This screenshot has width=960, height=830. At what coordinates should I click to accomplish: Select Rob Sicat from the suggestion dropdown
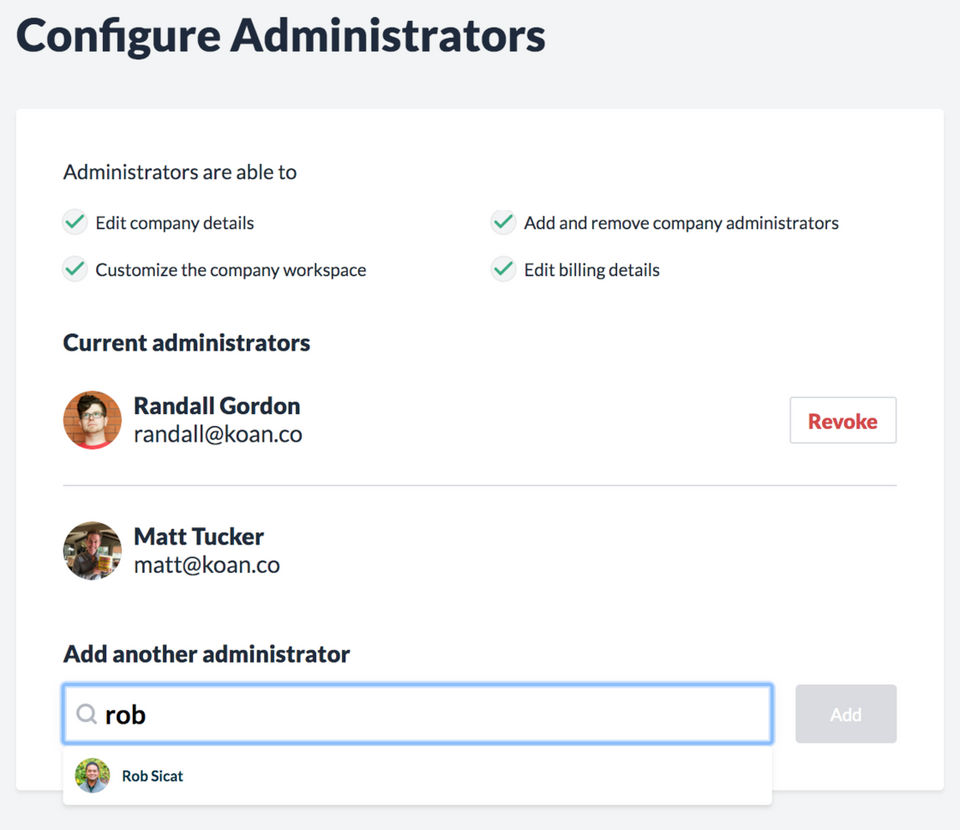pos(153,776)
